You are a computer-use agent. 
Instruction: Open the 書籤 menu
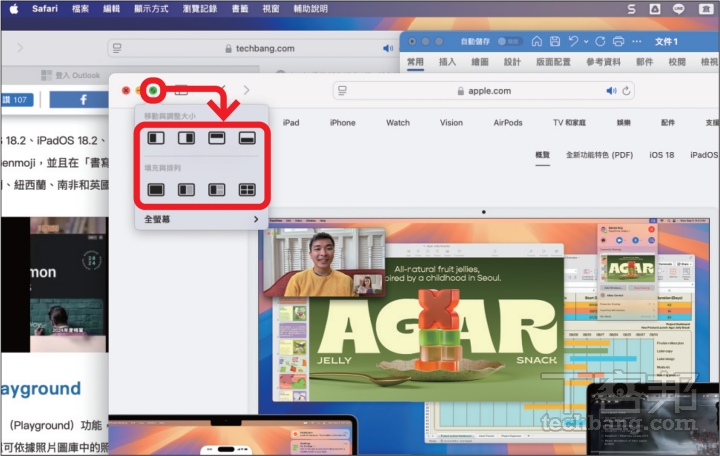pos(240,9)
